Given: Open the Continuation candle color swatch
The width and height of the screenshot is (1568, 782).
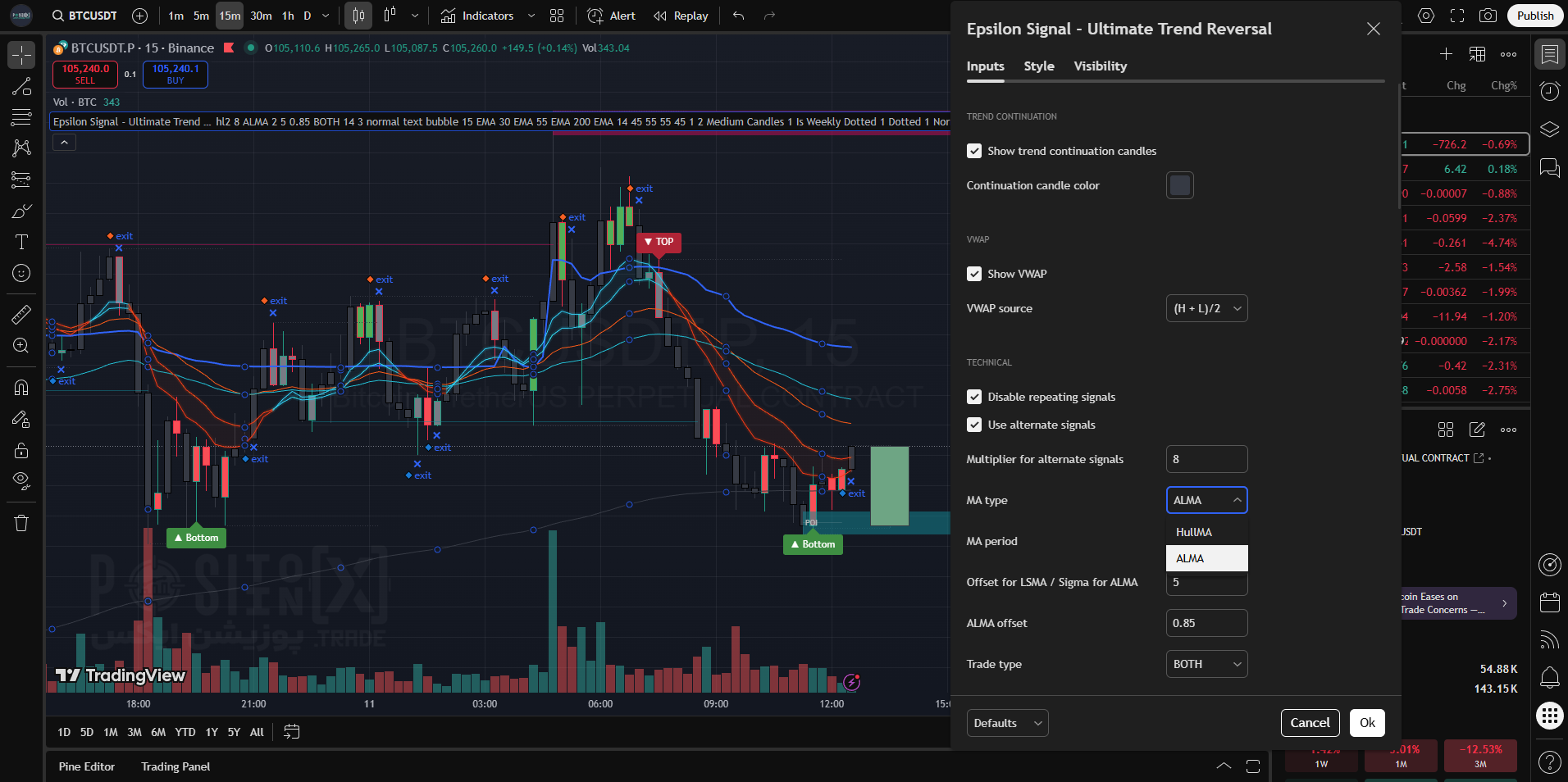Looking at the screenshot, I should [x=1179, y=185].
